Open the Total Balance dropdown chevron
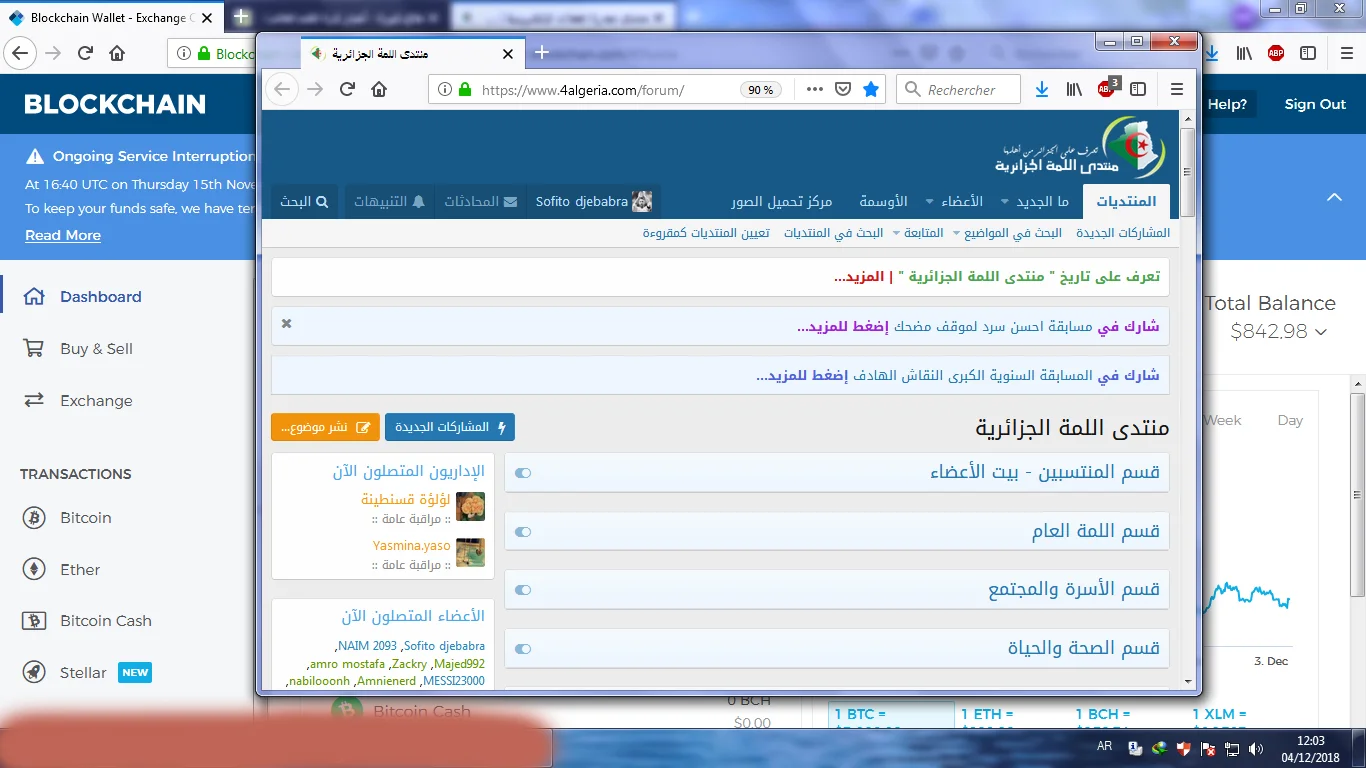 pyautogui.click(x=1321, y=332)
